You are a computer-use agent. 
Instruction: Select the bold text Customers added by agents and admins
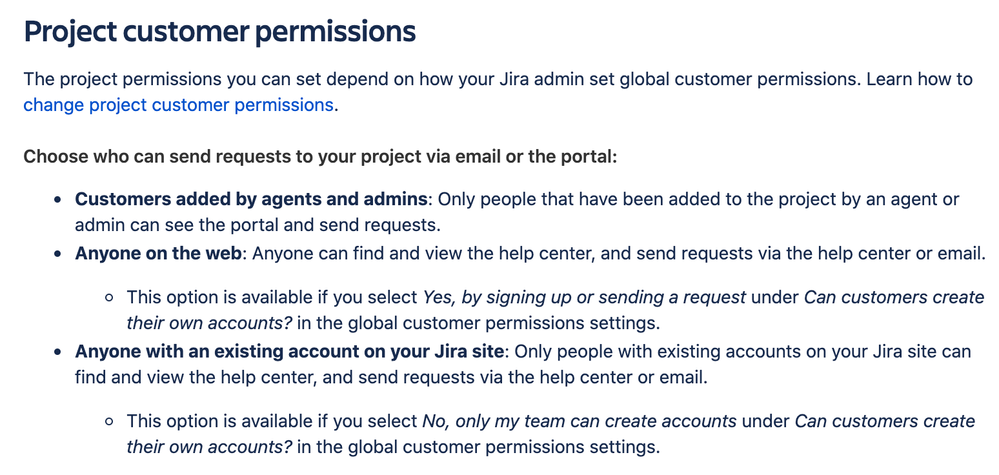pos(251,199)
